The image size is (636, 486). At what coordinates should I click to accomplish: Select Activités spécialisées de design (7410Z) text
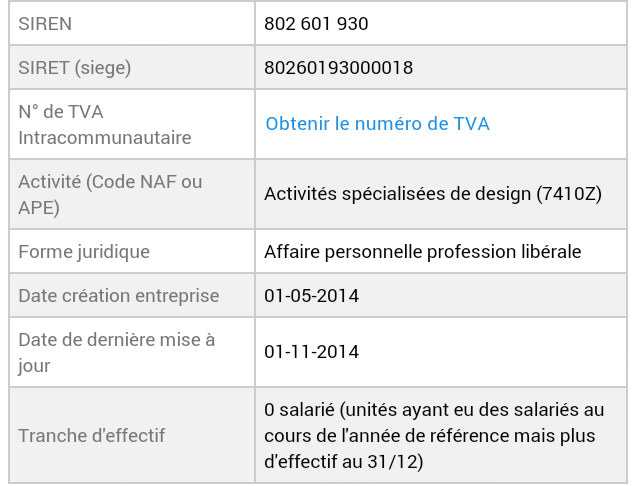point(433,194)
